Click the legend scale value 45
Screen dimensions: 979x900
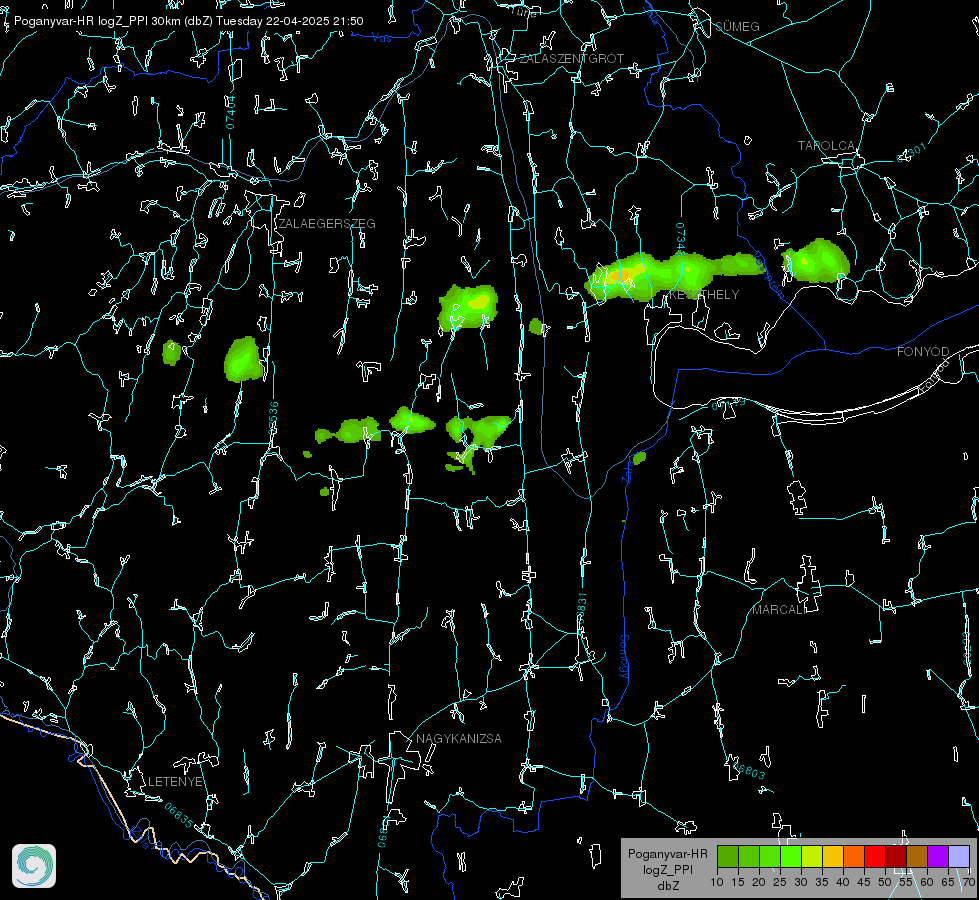tap(864, 883)
